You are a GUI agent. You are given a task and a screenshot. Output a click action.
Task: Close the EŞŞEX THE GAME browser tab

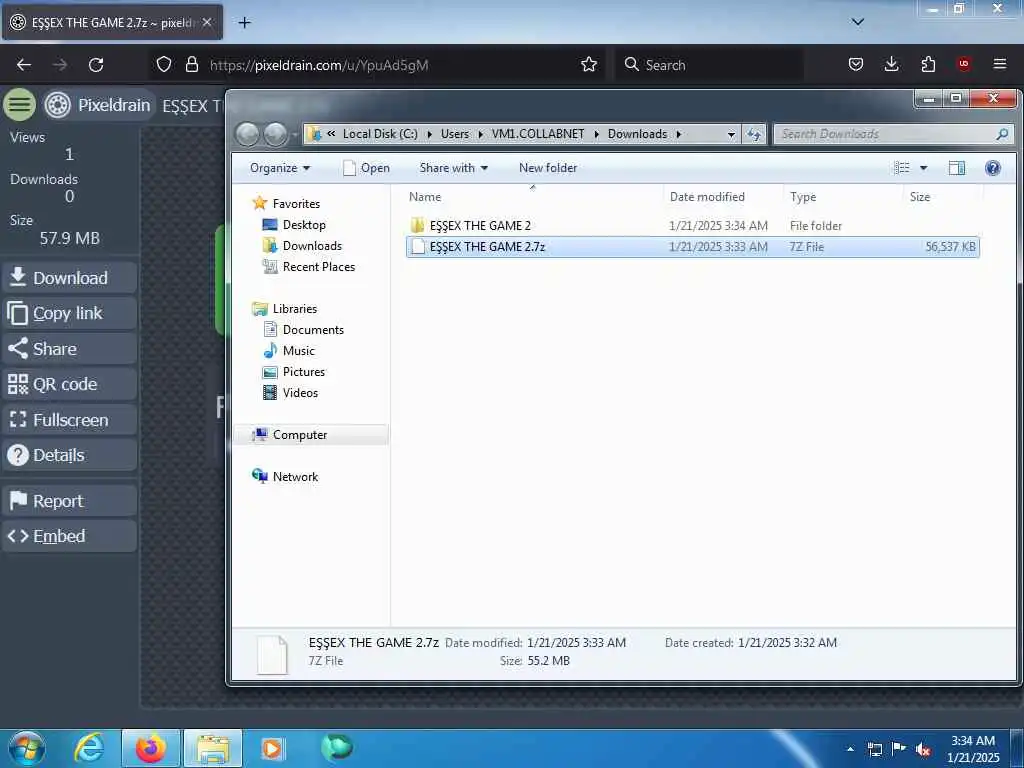point(207,22)
